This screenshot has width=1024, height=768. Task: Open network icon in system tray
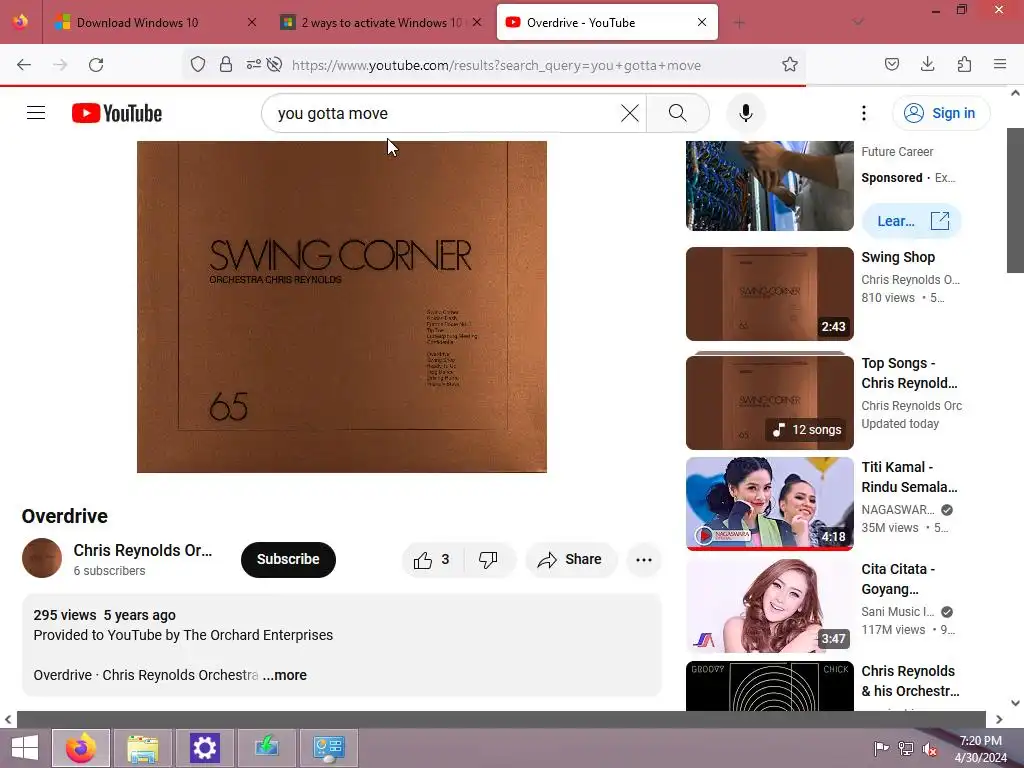coord(906,748)
